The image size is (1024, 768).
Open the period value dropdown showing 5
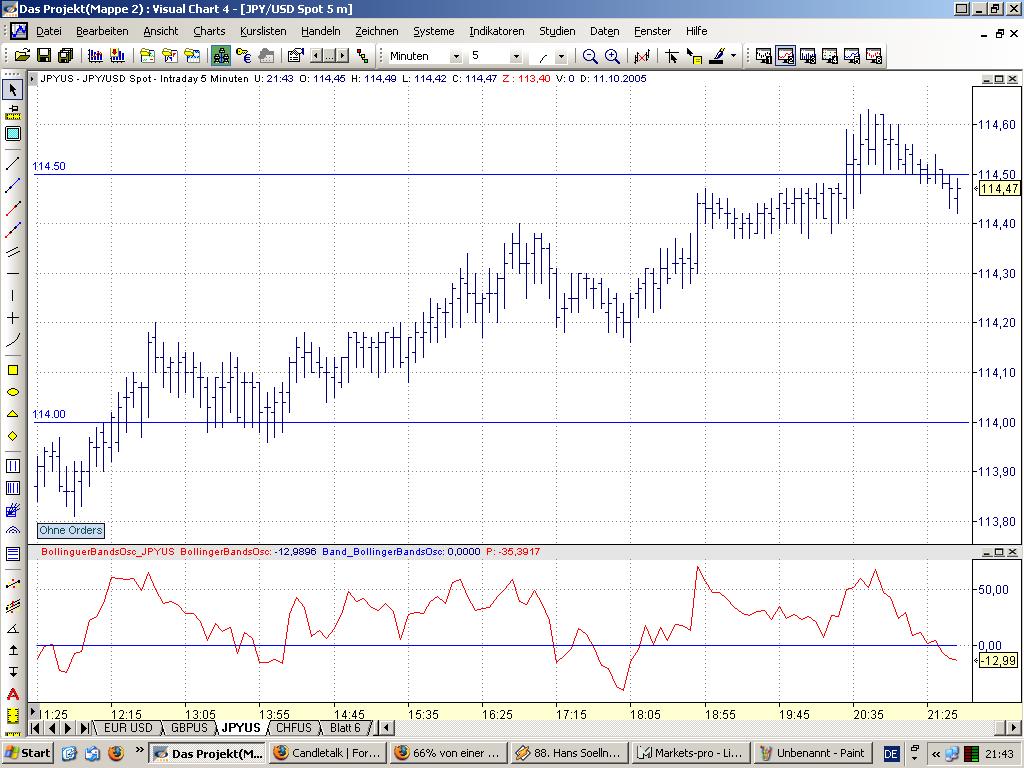tap(516, 57)
